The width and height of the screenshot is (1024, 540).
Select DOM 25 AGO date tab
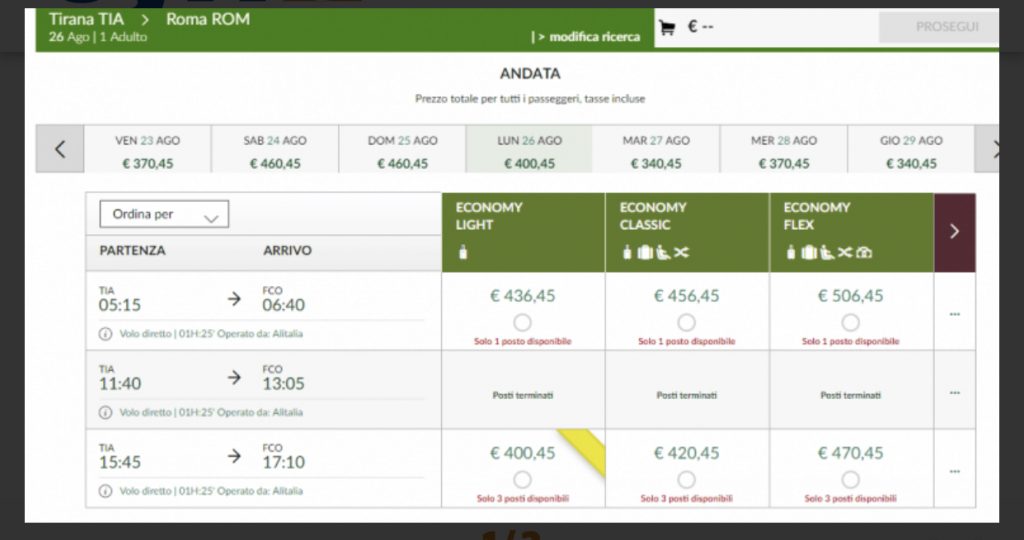(x=402, y=151)
